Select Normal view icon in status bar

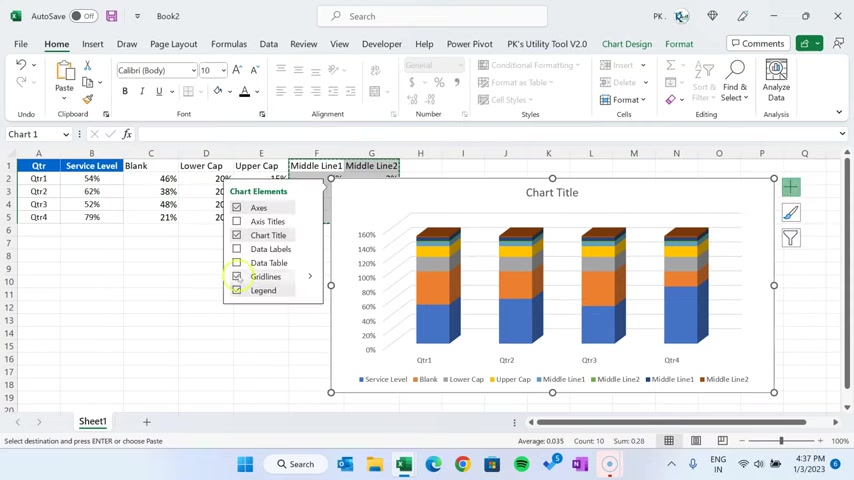pyautogui.click(x=669, y=441)
